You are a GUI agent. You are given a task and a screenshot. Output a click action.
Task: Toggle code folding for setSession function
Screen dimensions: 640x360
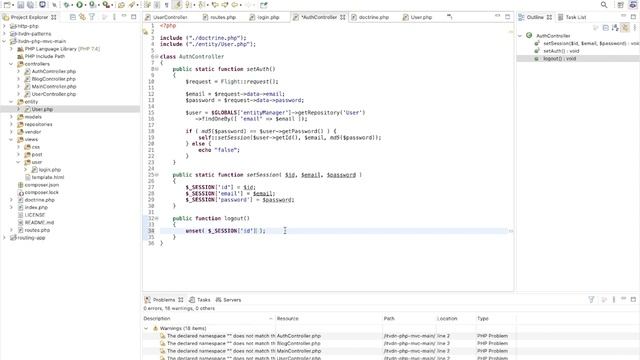157,175
